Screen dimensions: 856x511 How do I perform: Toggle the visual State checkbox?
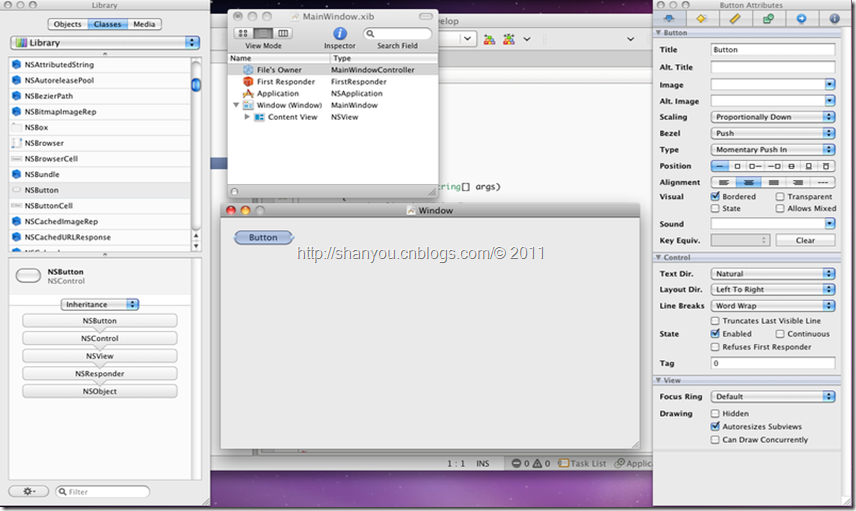pos(715,209)
